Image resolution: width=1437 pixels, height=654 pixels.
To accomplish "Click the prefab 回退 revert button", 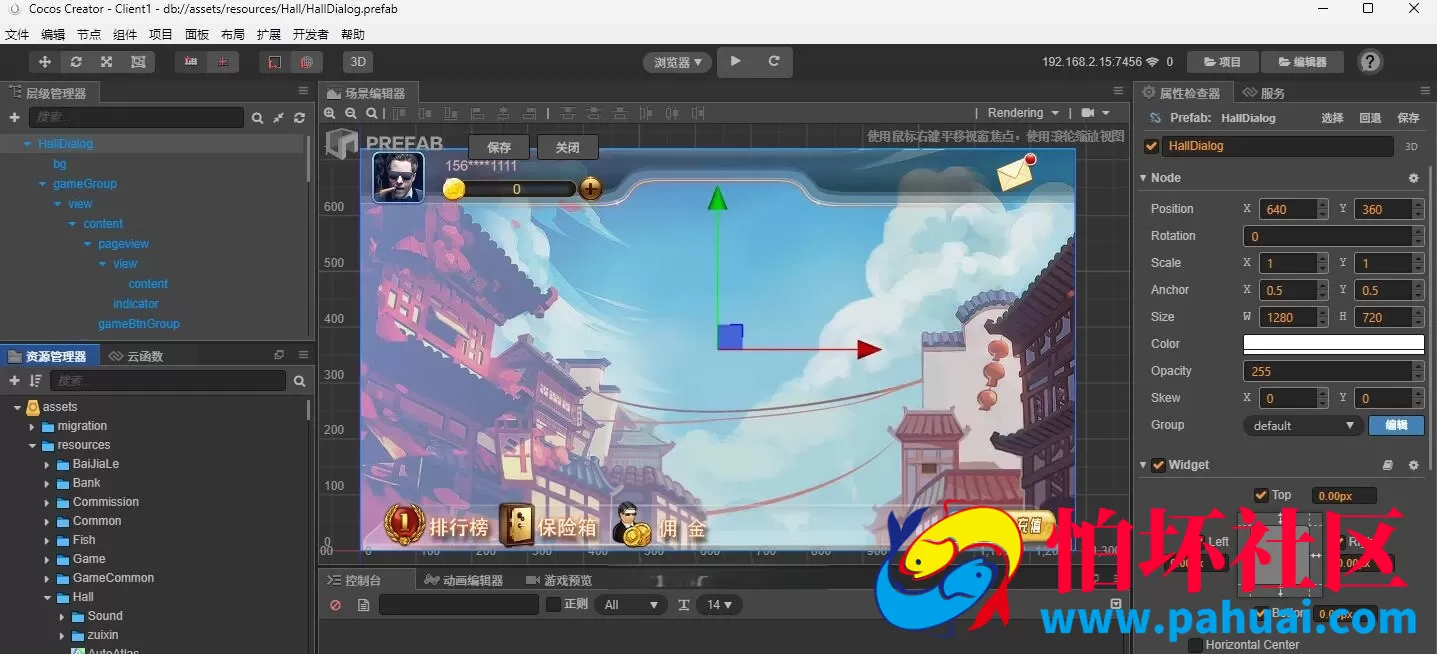I will (x=1370, y=118).
